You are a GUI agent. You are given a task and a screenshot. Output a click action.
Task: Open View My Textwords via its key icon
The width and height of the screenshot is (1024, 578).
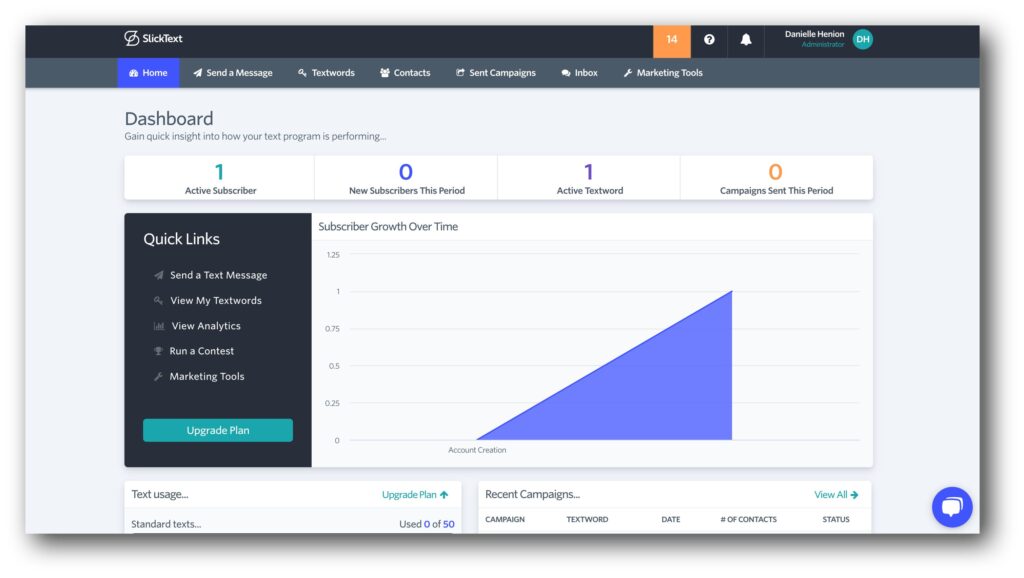pyautogui.click(x=157, y=300)
